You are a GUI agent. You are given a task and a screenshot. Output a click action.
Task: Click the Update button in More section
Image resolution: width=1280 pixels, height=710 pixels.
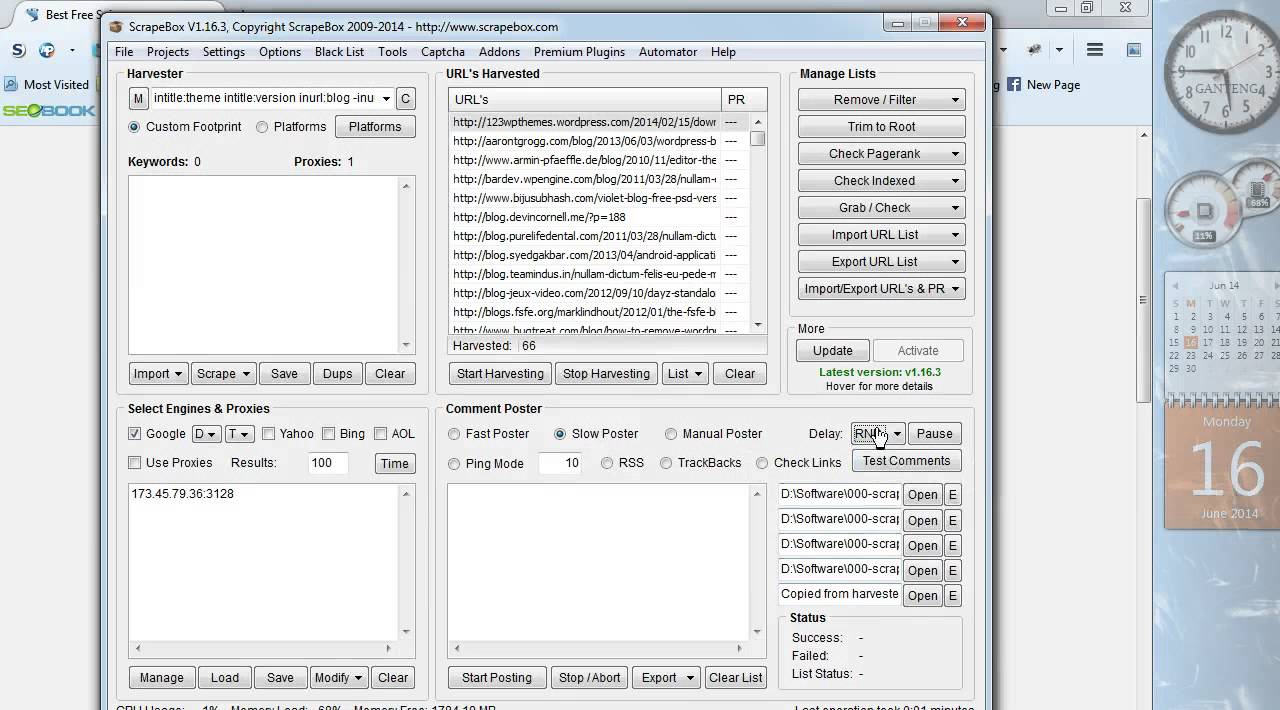(832, 351)
